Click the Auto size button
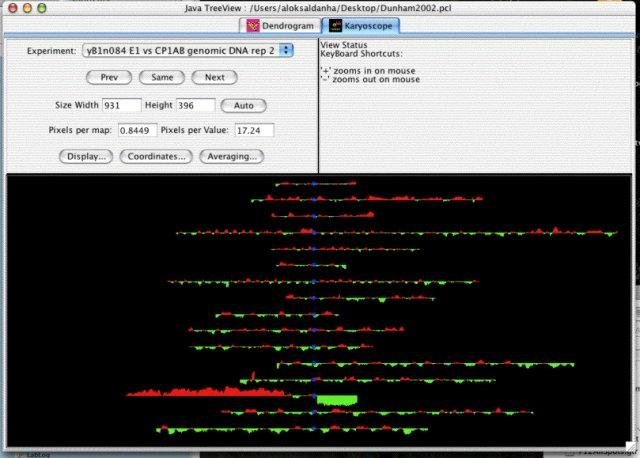This screenshot has width=640, height=458. 244,106
